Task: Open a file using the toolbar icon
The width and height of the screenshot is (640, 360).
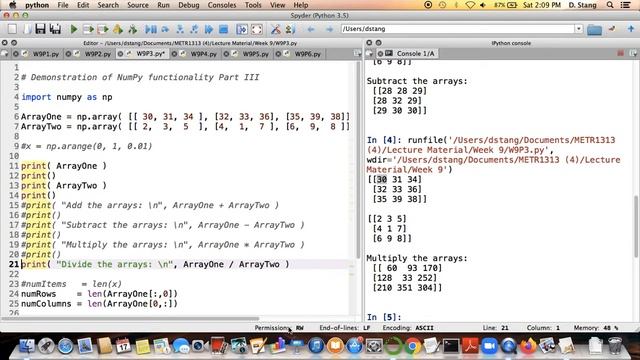Action: click(27, 29)
